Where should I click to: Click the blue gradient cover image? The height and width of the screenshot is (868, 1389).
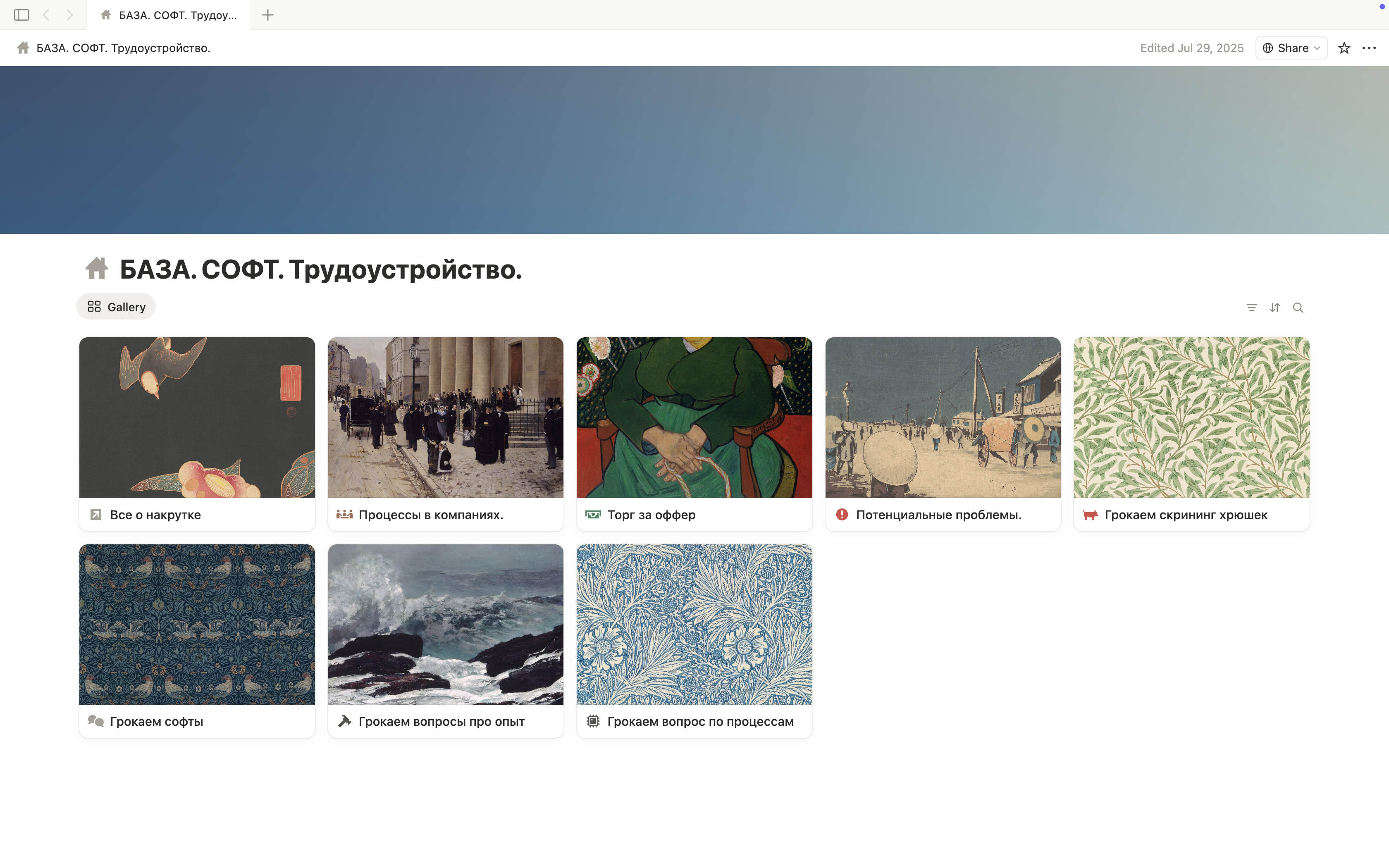694,149
